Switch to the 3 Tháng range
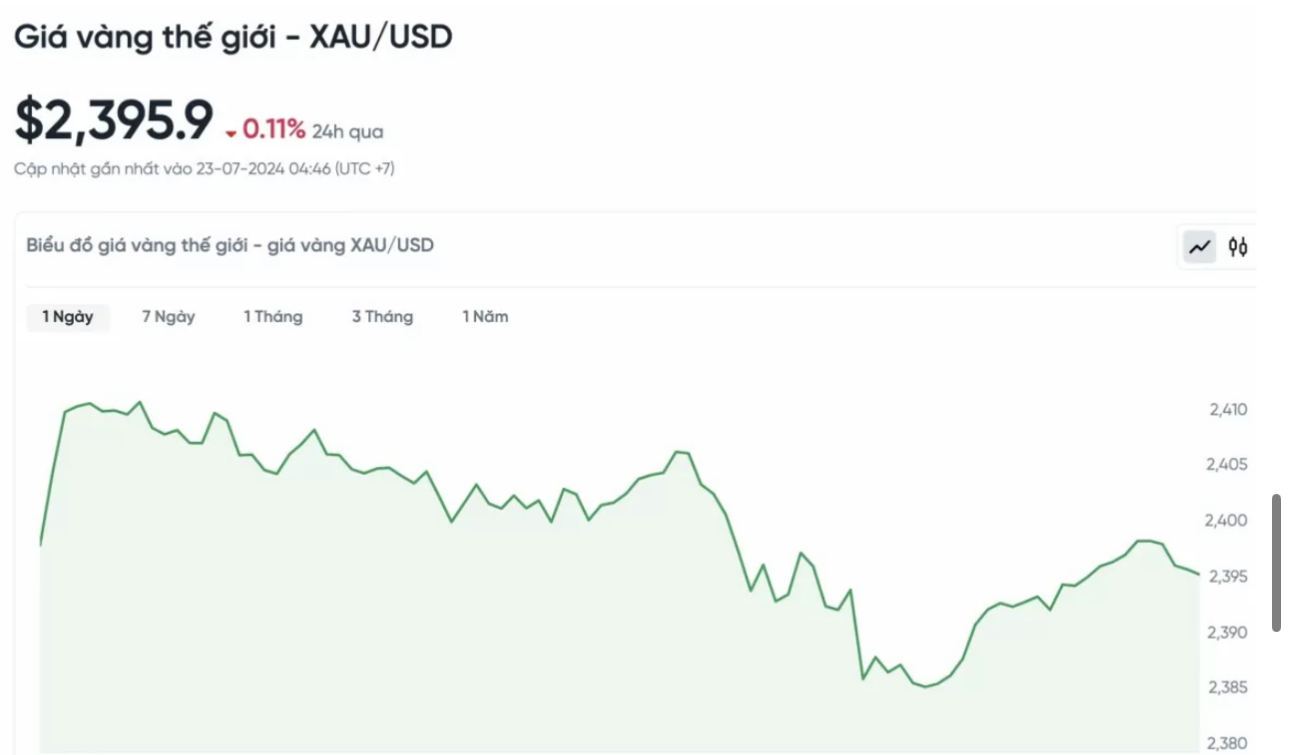 (382, 317)
